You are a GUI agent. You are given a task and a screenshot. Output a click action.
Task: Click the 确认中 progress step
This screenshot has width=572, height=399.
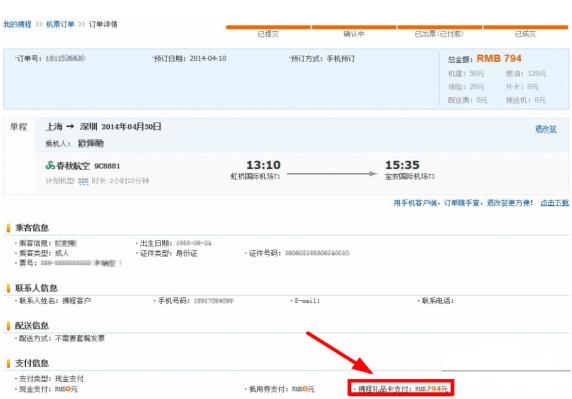point(354,34)
